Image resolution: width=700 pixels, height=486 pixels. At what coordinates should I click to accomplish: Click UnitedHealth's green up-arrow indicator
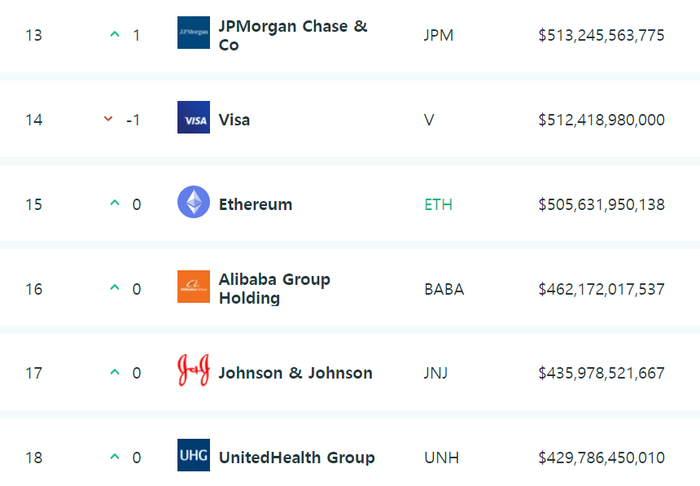pyautogui.click(x=115, y=457)
